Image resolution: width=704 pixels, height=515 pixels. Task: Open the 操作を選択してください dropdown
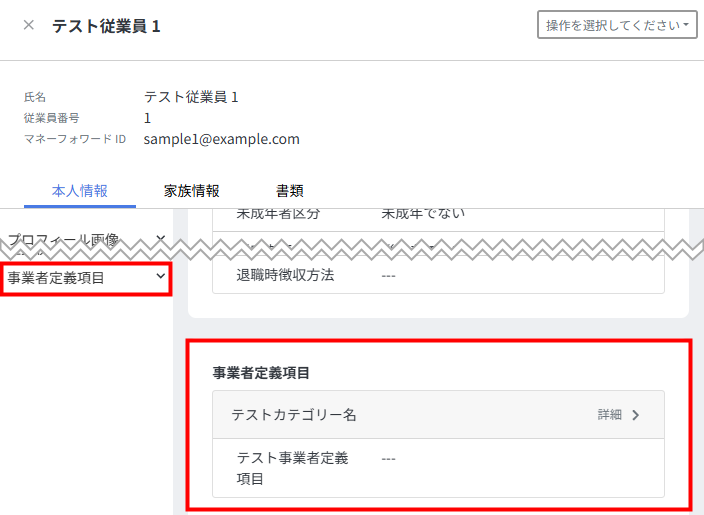click(617, 25)
